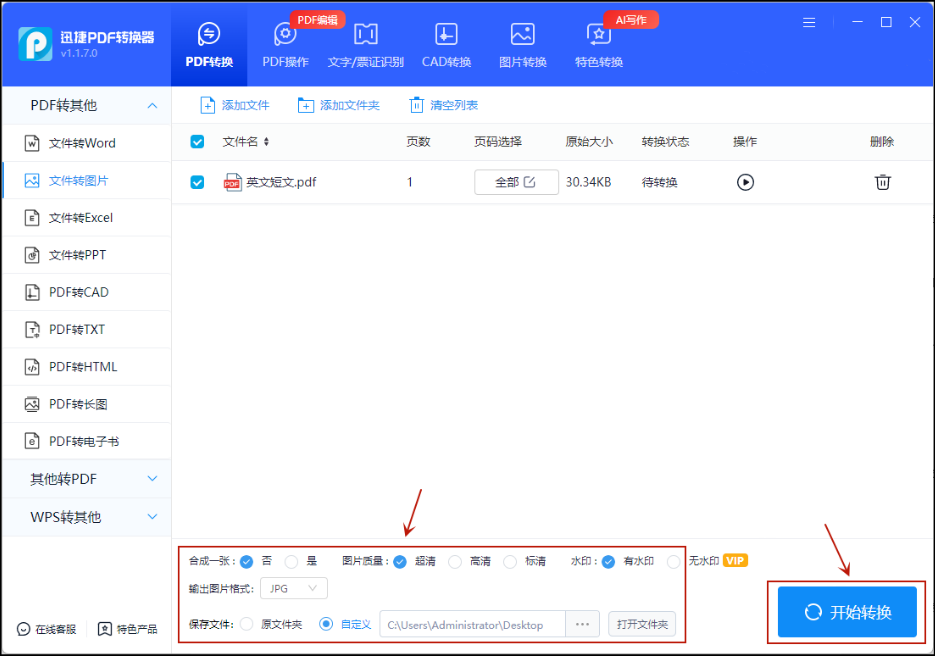935x656 pixels.
Task: Click the 打开文件夹 button
Action: click(642, 624)
